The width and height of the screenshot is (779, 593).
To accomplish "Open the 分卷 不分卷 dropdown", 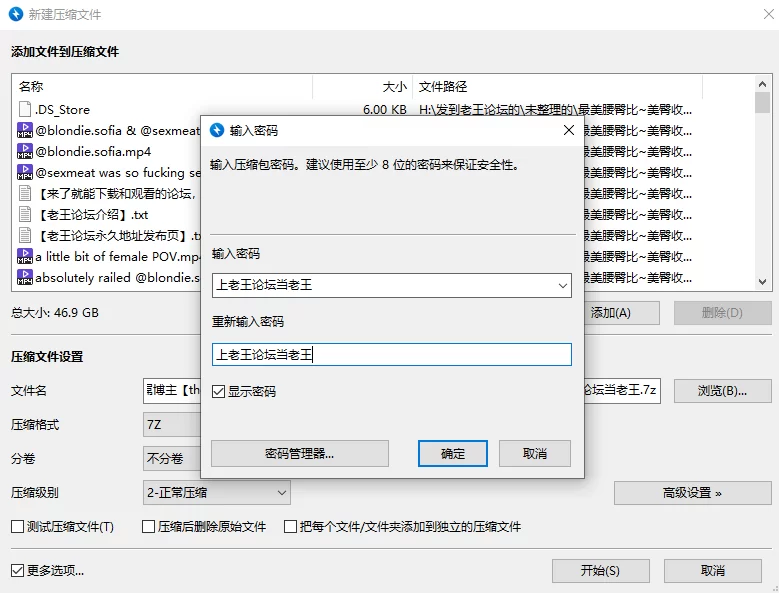I will 172,458.
